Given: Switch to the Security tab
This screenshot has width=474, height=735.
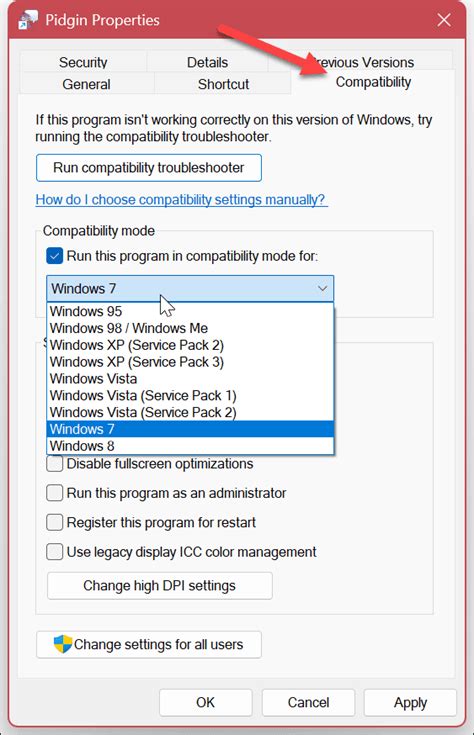Looking at the screenshot, I should click(83, 62).
